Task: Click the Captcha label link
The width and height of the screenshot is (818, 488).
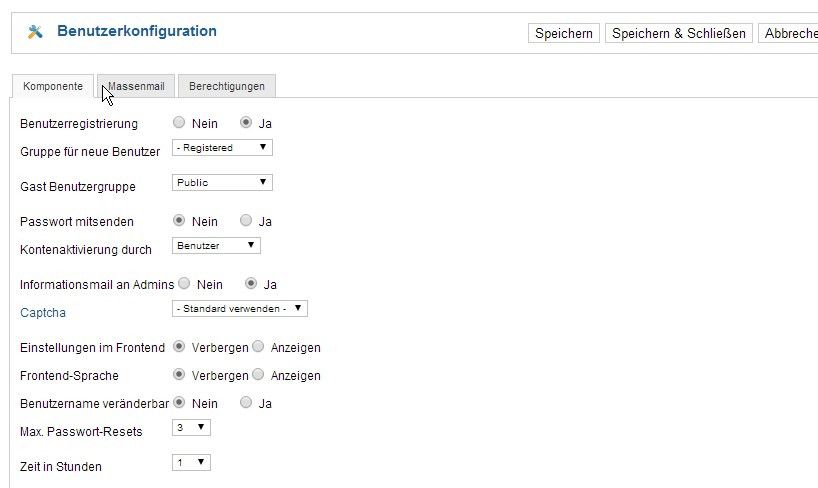Action: click(43, 313)
